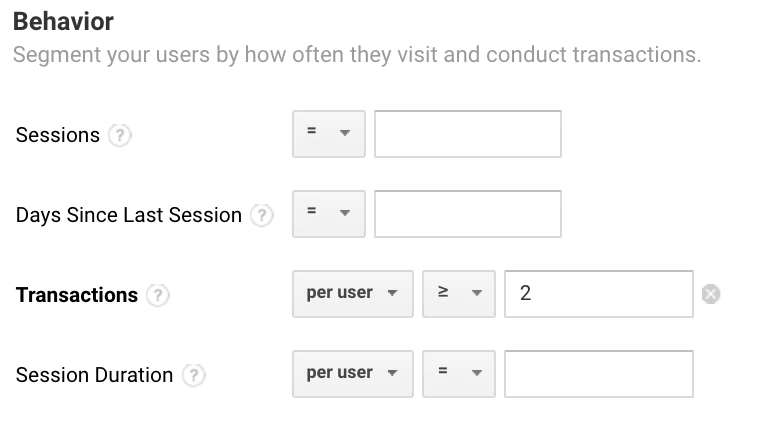Click the Behavior section heading
Viewport: 776px width, 432px height.
coord(64,21)
